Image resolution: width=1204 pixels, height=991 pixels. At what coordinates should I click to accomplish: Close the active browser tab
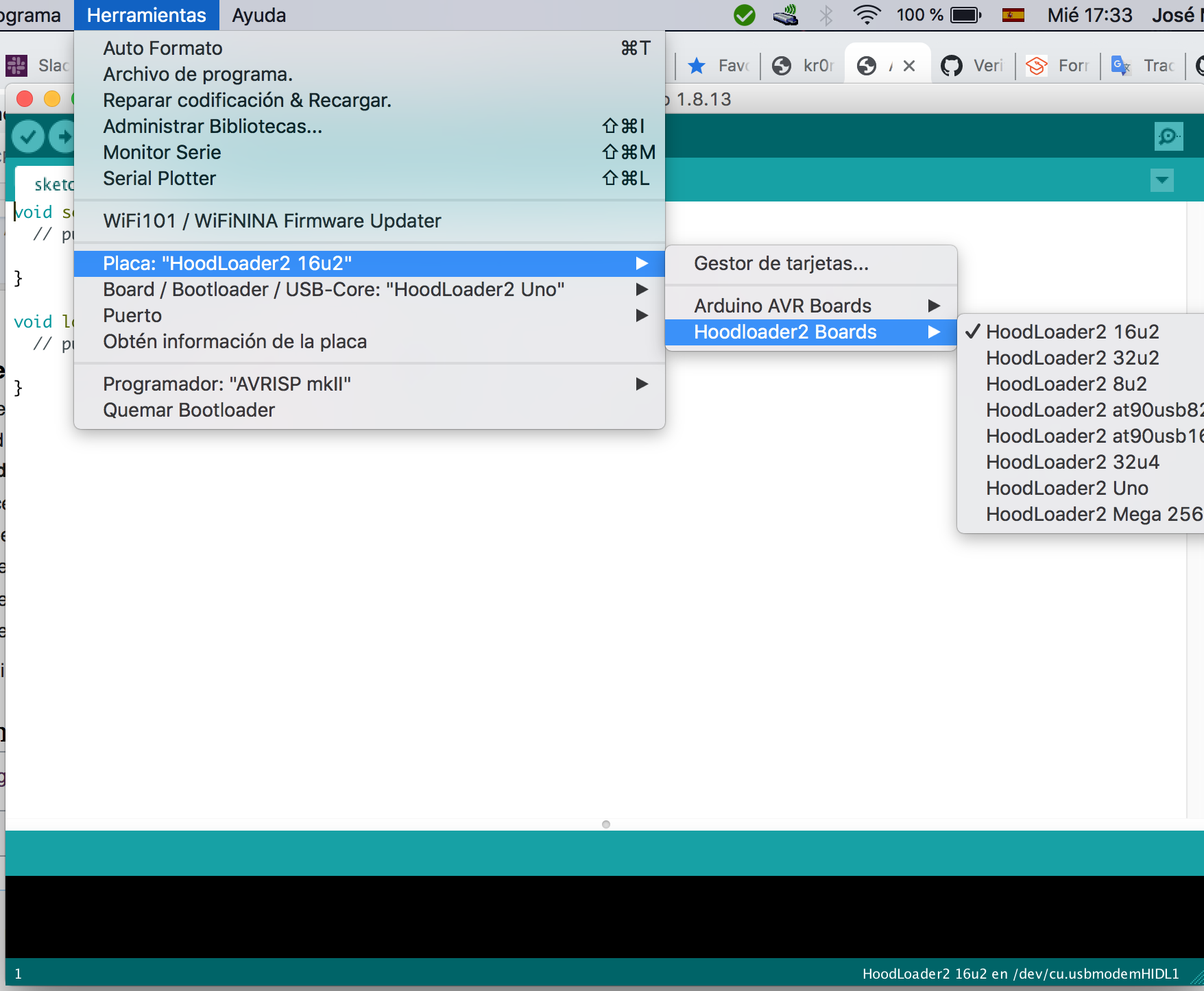(x=909, y=66)
